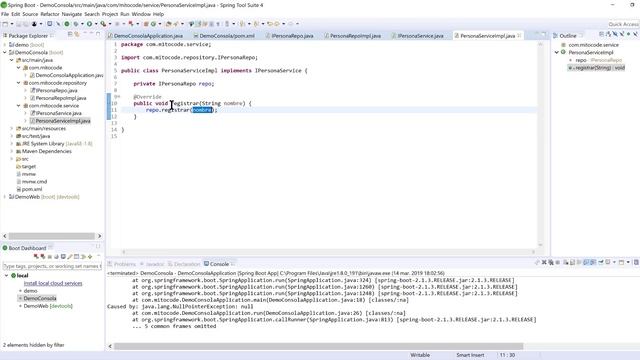This screenshot has height=360, width=640.
Task: Expand the demo project in Package Explorer
Action: click(4, 44)
